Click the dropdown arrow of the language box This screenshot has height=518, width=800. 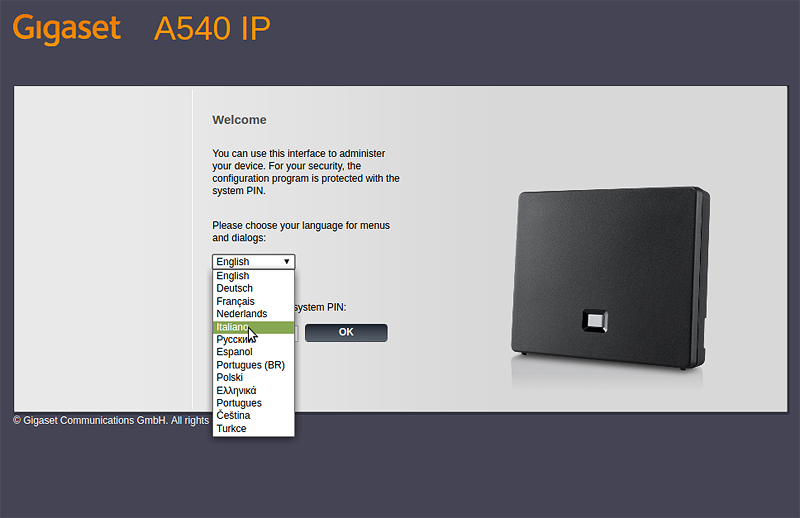pos(287,261)
